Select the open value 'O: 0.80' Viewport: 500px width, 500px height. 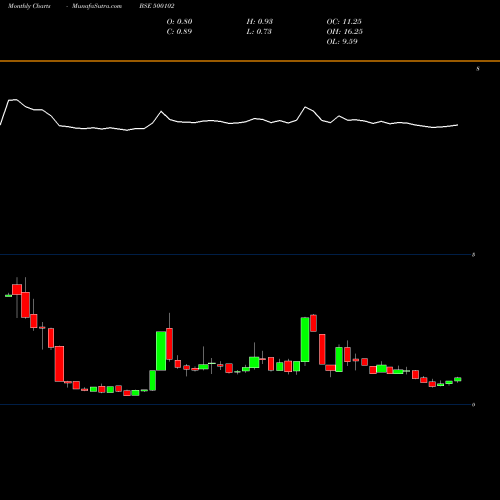(x=179, y=22)
